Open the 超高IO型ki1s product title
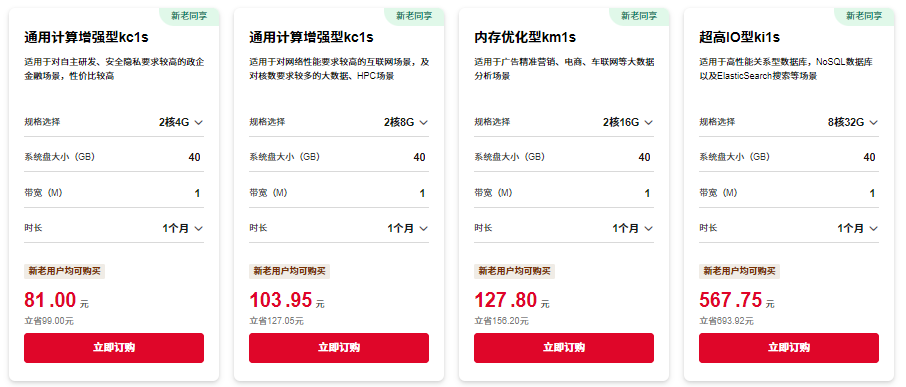The width and height of the screenshot is (906, 387). (x=739, y=38)
